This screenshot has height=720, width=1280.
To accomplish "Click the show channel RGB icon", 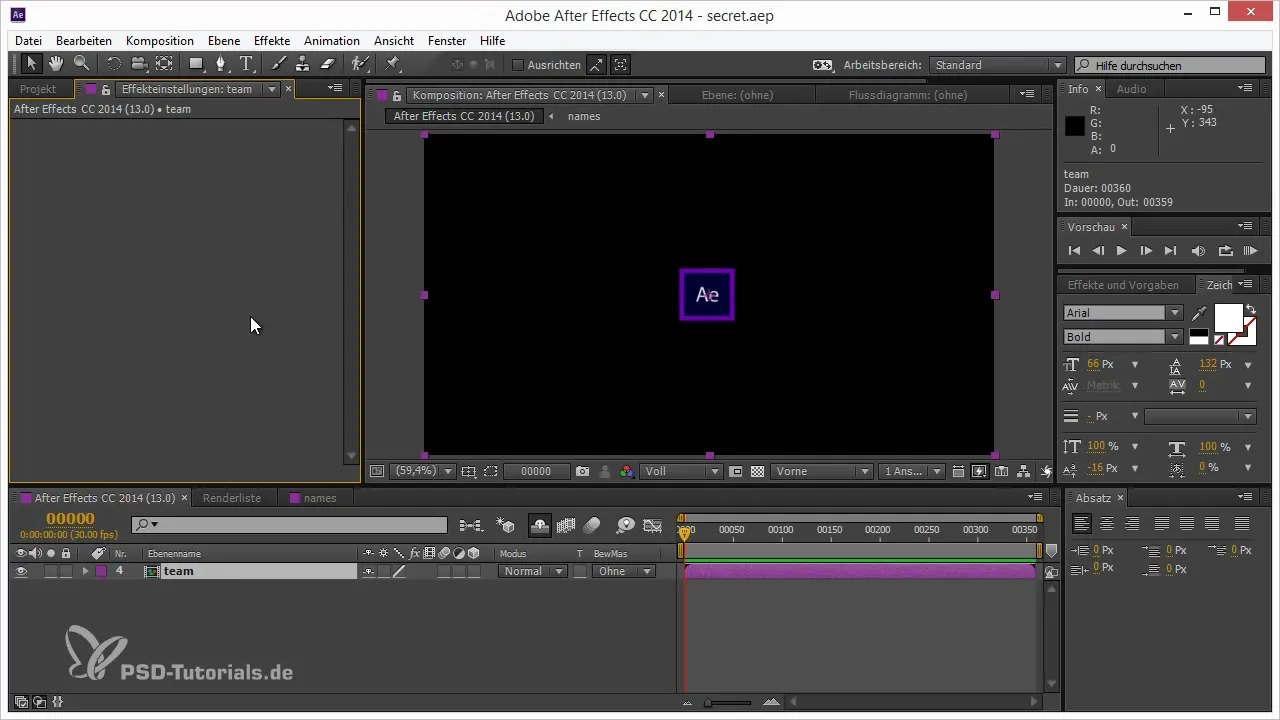I will (x=626, y=471).
